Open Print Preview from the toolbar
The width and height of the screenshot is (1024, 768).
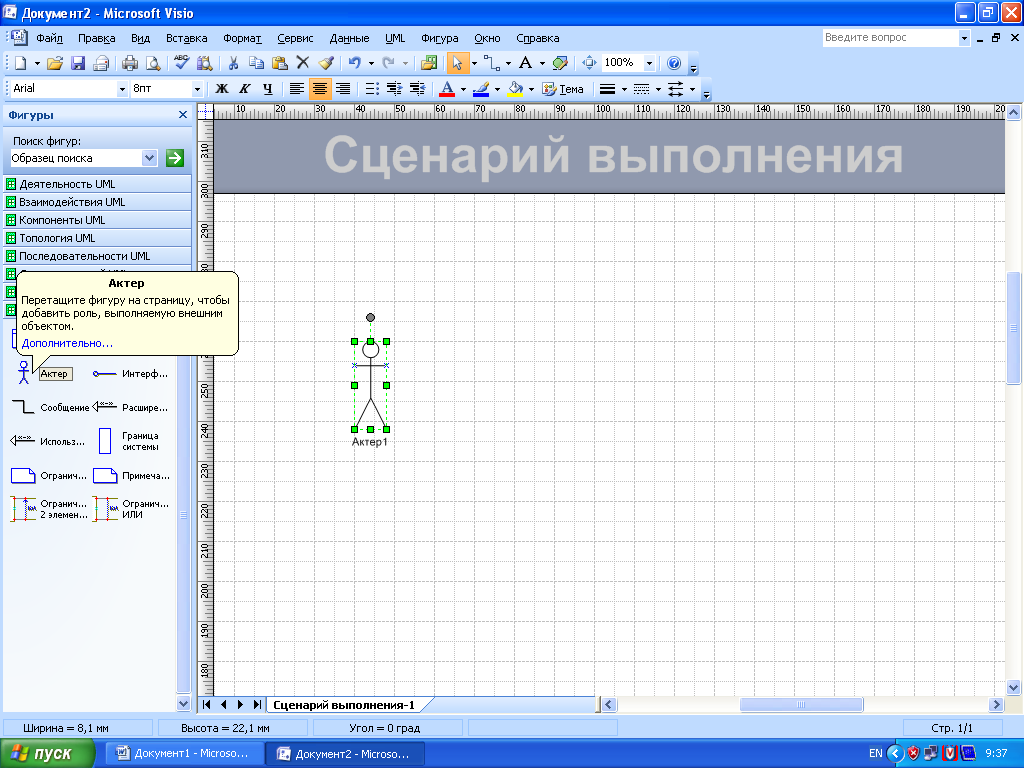[x=153, y=63]
